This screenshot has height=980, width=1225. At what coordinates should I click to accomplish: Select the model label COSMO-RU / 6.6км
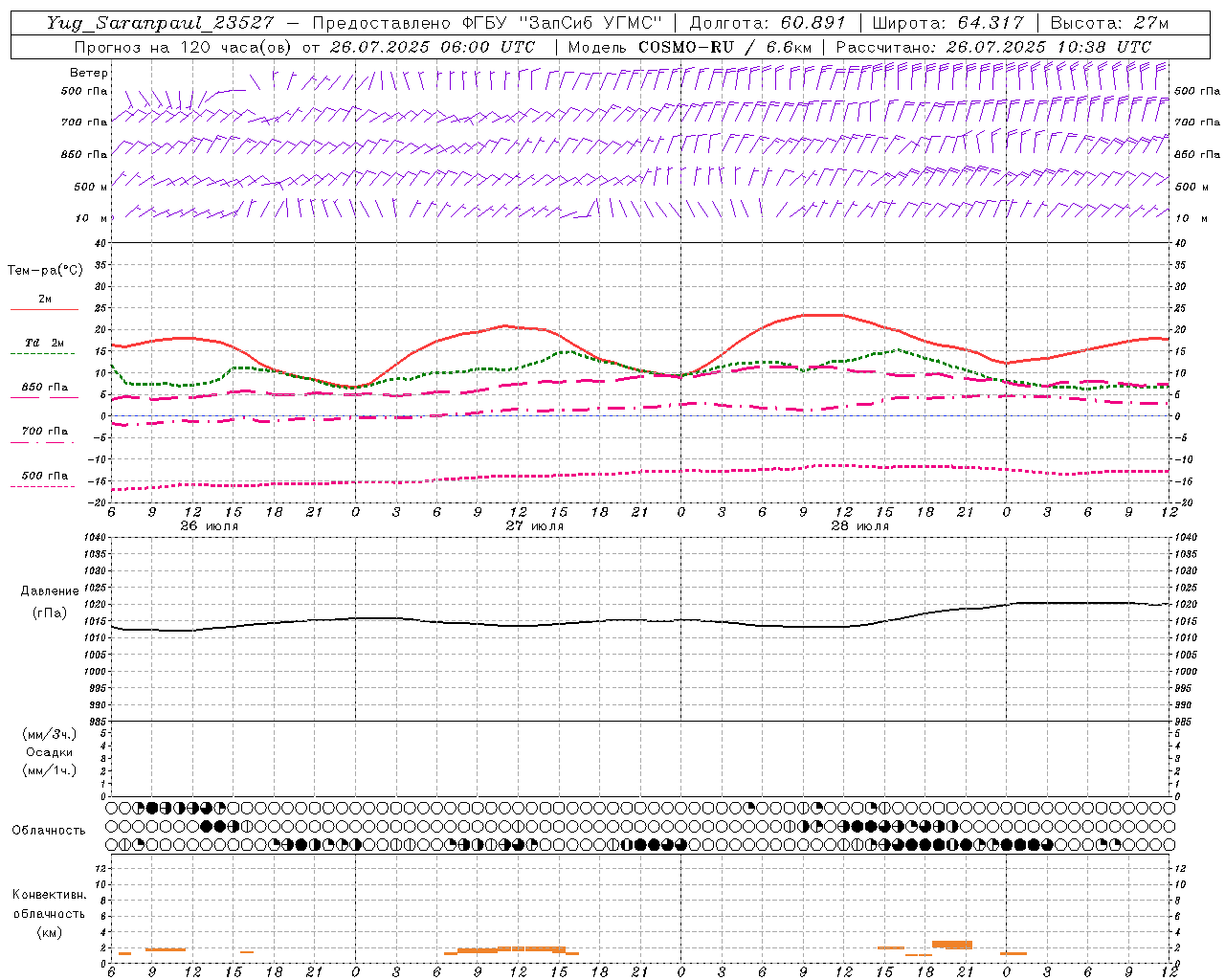[x=724, y=47]
